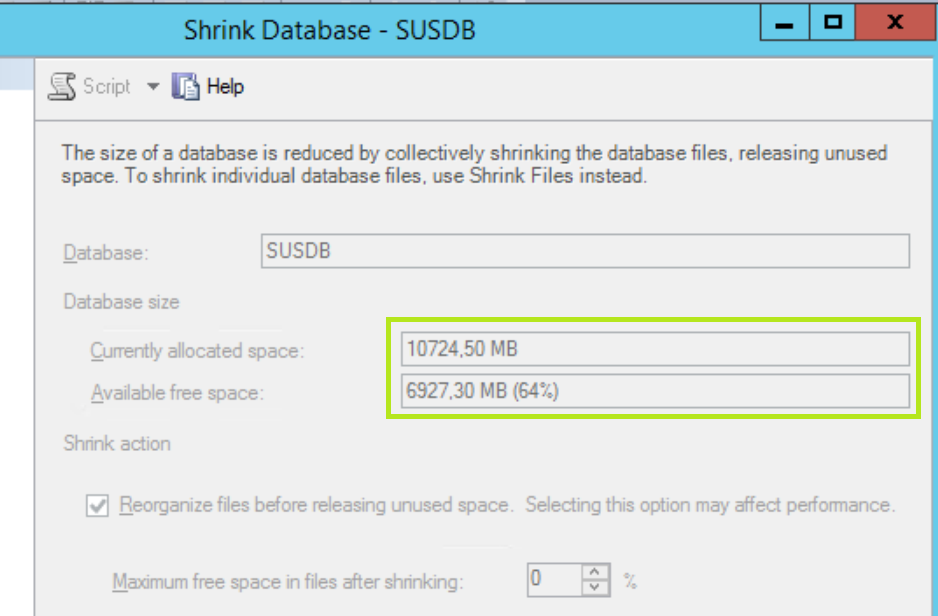Image resolution: width=938 pixels, height=616 pixels.
Task: Minimize the Shrink Database window
Action: tap(787, 23)
